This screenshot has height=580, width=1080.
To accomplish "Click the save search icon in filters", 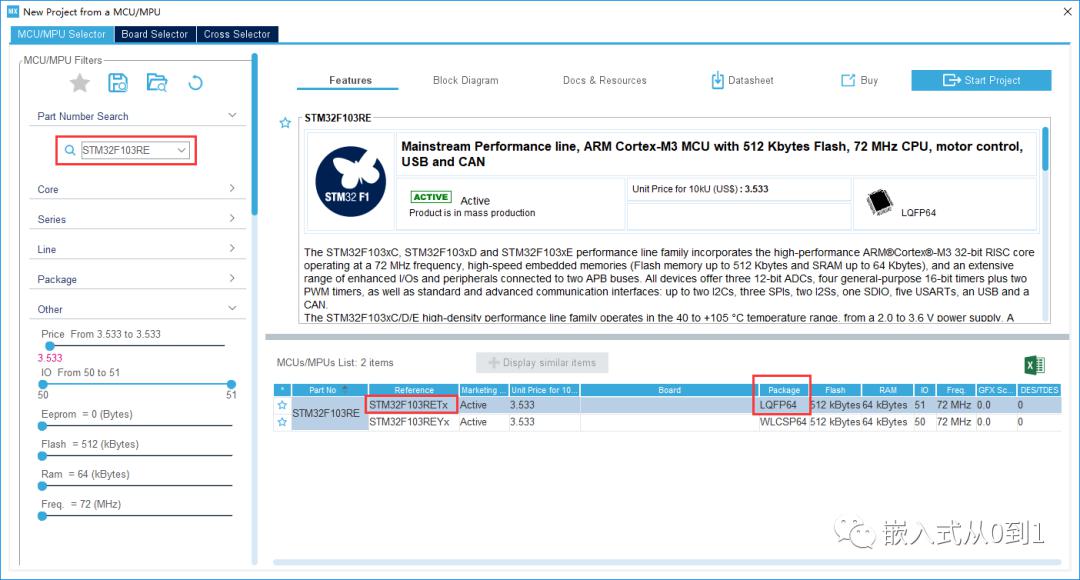I will 118,83.
